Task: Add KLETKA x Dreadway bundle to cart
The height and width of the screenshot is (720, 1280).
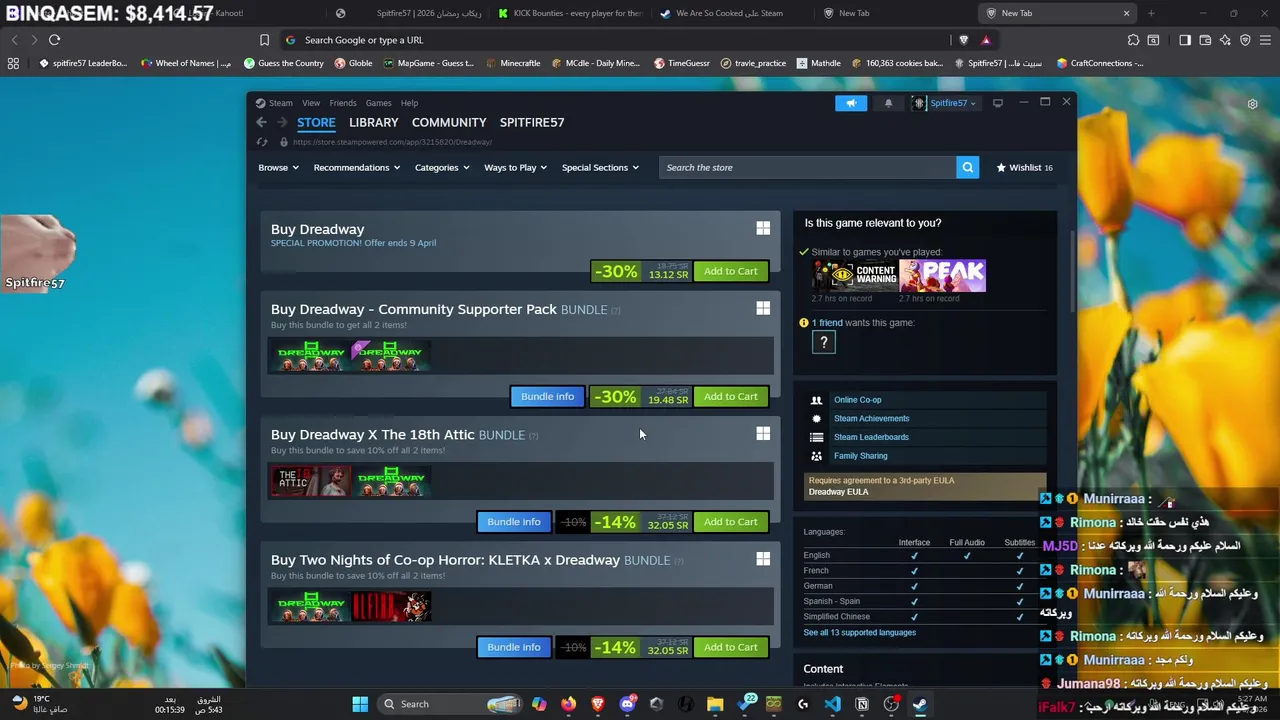Action: pyautogui.click(x=731, y=647)
